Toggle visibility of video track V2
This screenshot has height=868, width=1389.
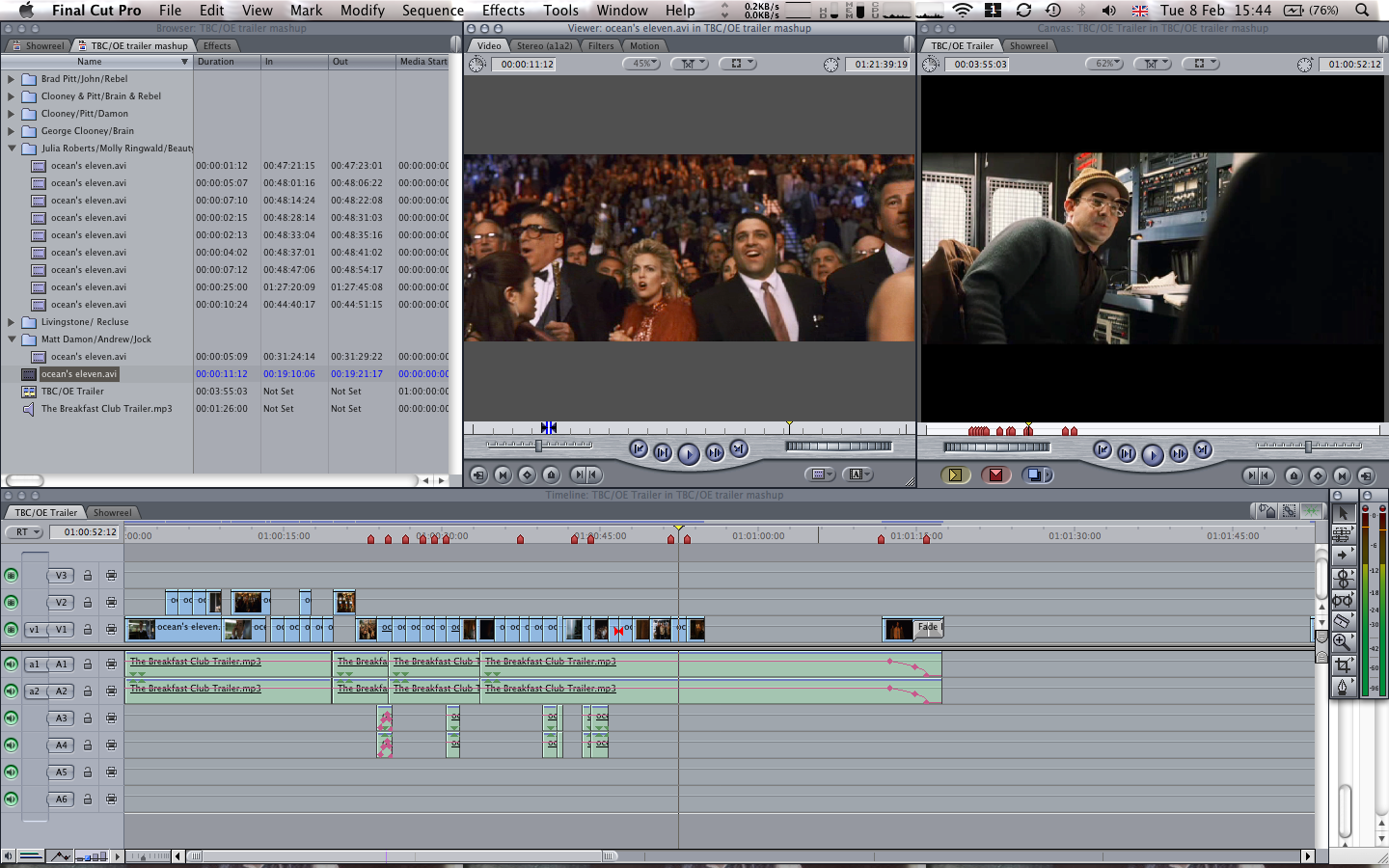[x=11, y=602]
